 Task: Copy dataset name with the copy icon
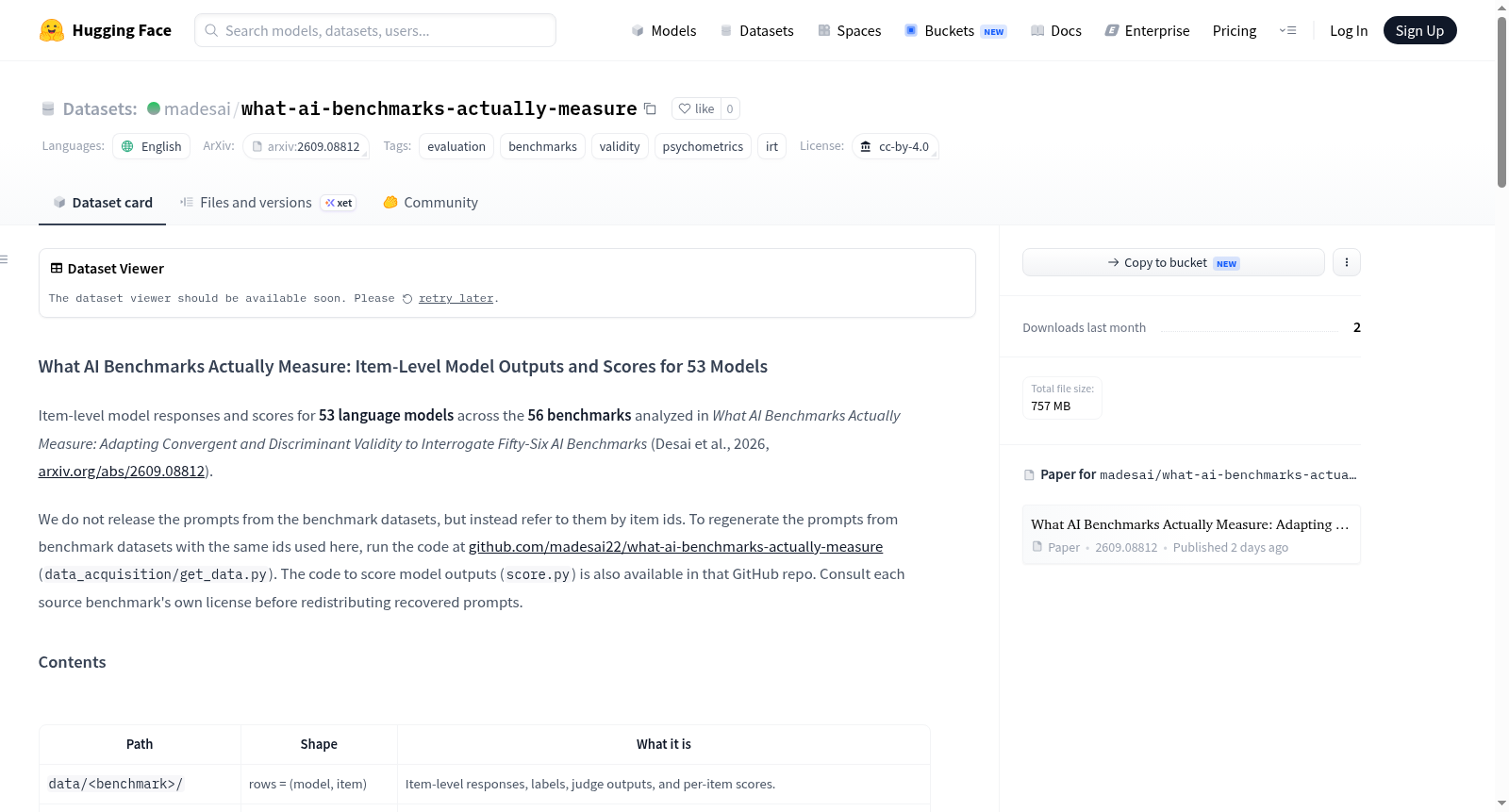(650, 108)
